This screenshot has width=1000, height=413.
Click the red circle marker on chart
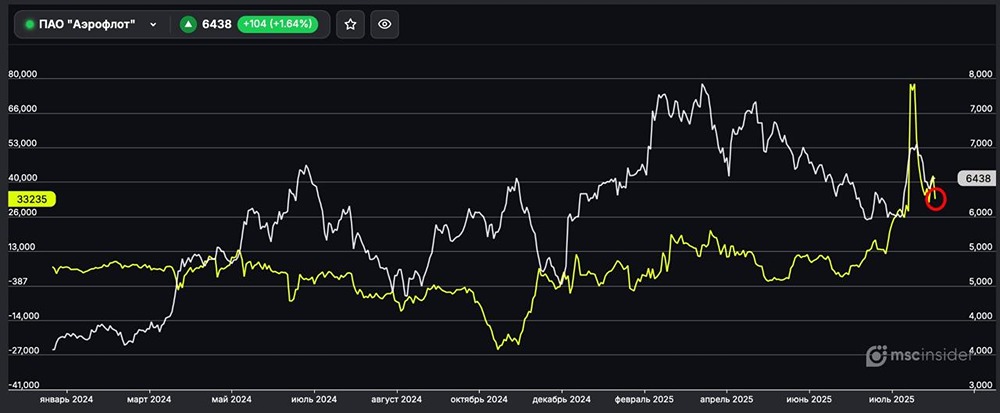[935, 199]
